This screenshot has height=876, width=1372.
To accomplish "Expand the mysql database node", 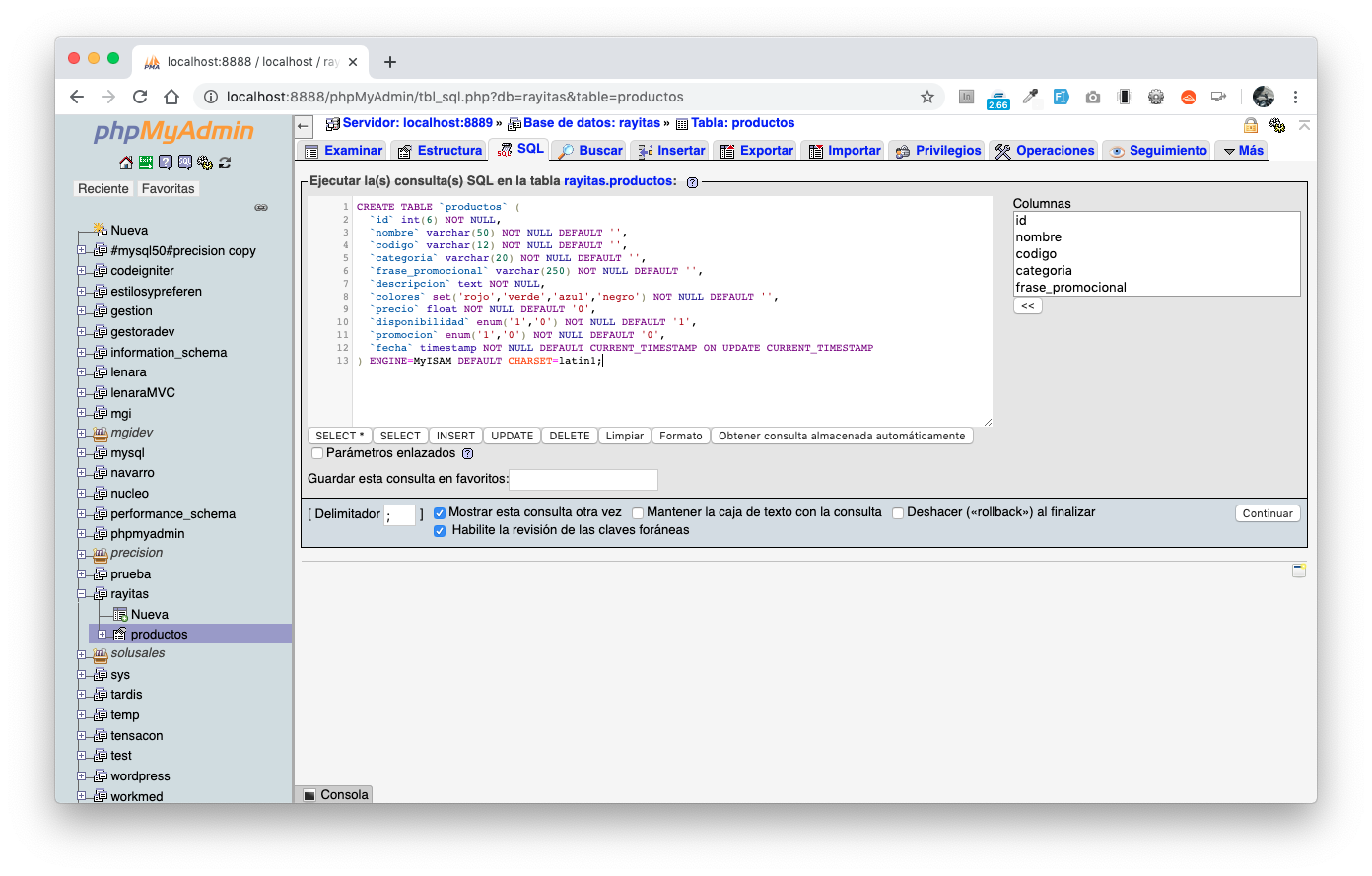I will click(82, 453).
